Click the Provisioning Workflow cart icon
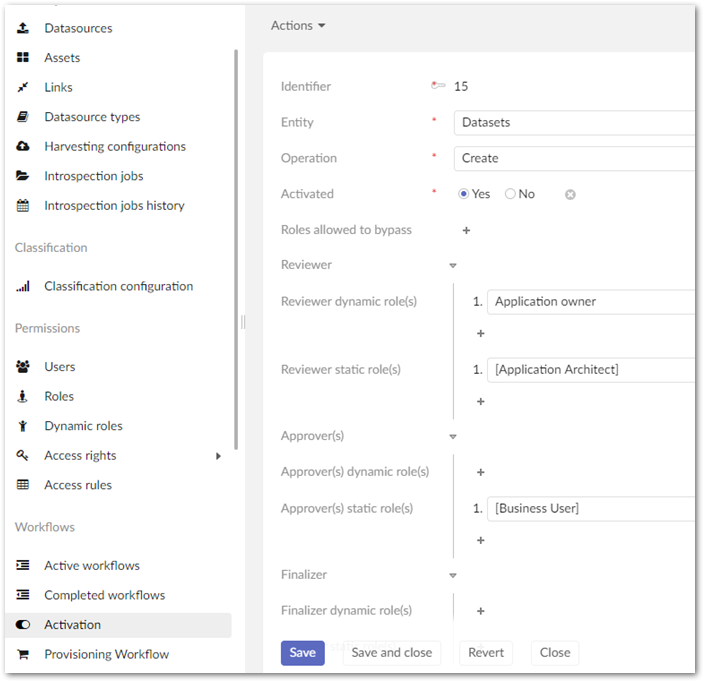Image resolution: width=704 pixels, height=682 pixels. (x=23, y=654)
